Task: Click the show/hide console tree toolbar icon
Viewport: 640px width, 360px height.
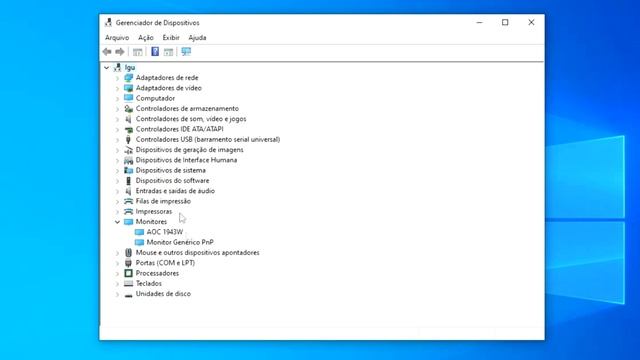Action: [x=138, y=52]
